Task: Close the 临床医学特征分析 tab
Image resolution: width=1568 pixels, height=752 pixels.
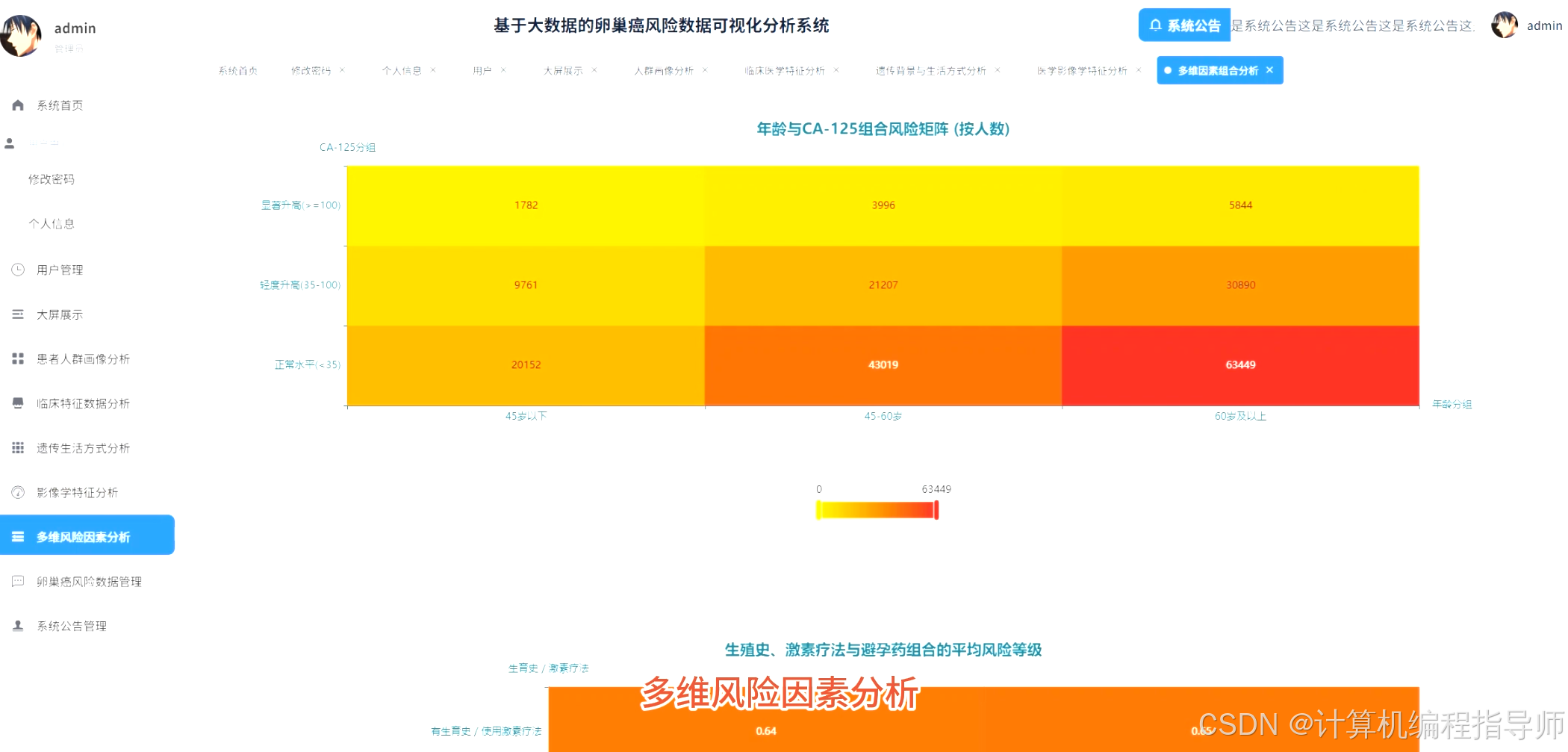Action: tap(836, 70)
